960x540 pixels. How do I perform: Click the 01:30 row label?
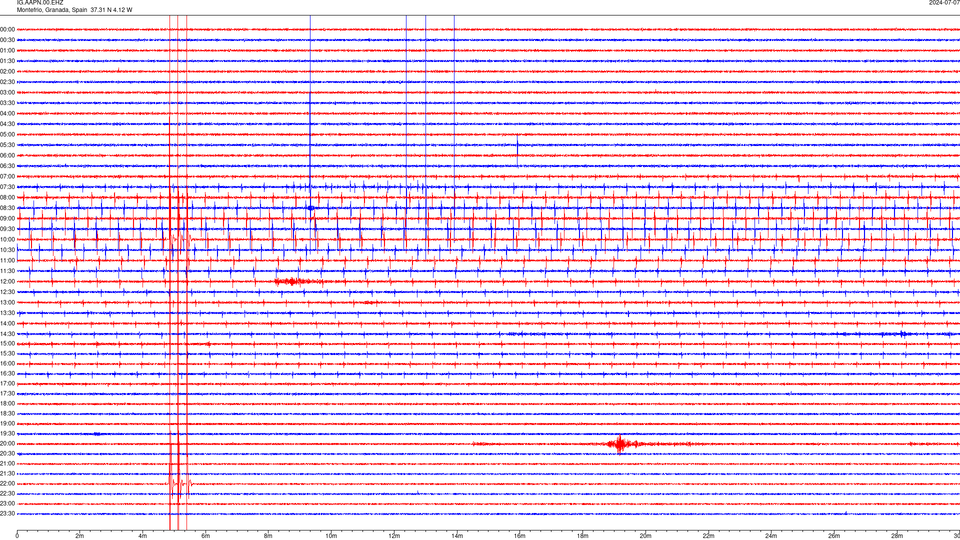pyautogui.click(x=7, y=61)
